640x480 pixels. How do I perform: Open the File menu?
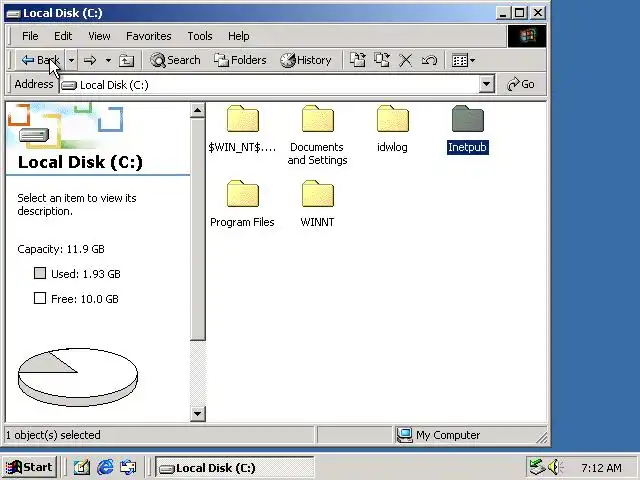[x=30, y=36]
